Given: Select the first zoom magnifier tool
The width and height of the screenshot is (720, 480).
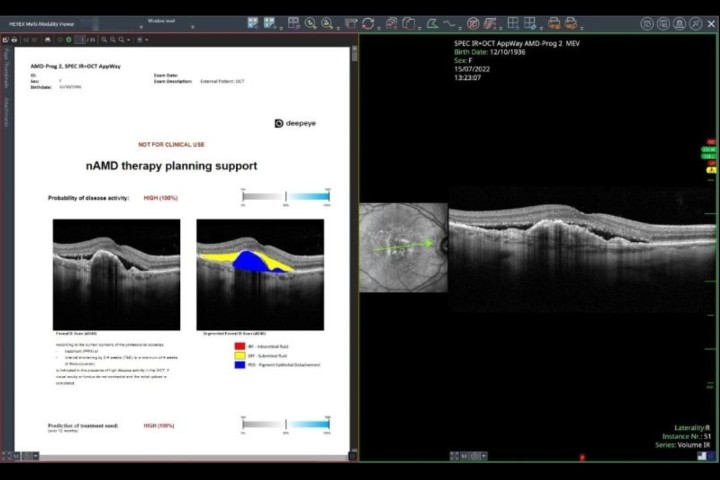Looking at the screenshot, I should pyautogui.click(x=311, y=22).
